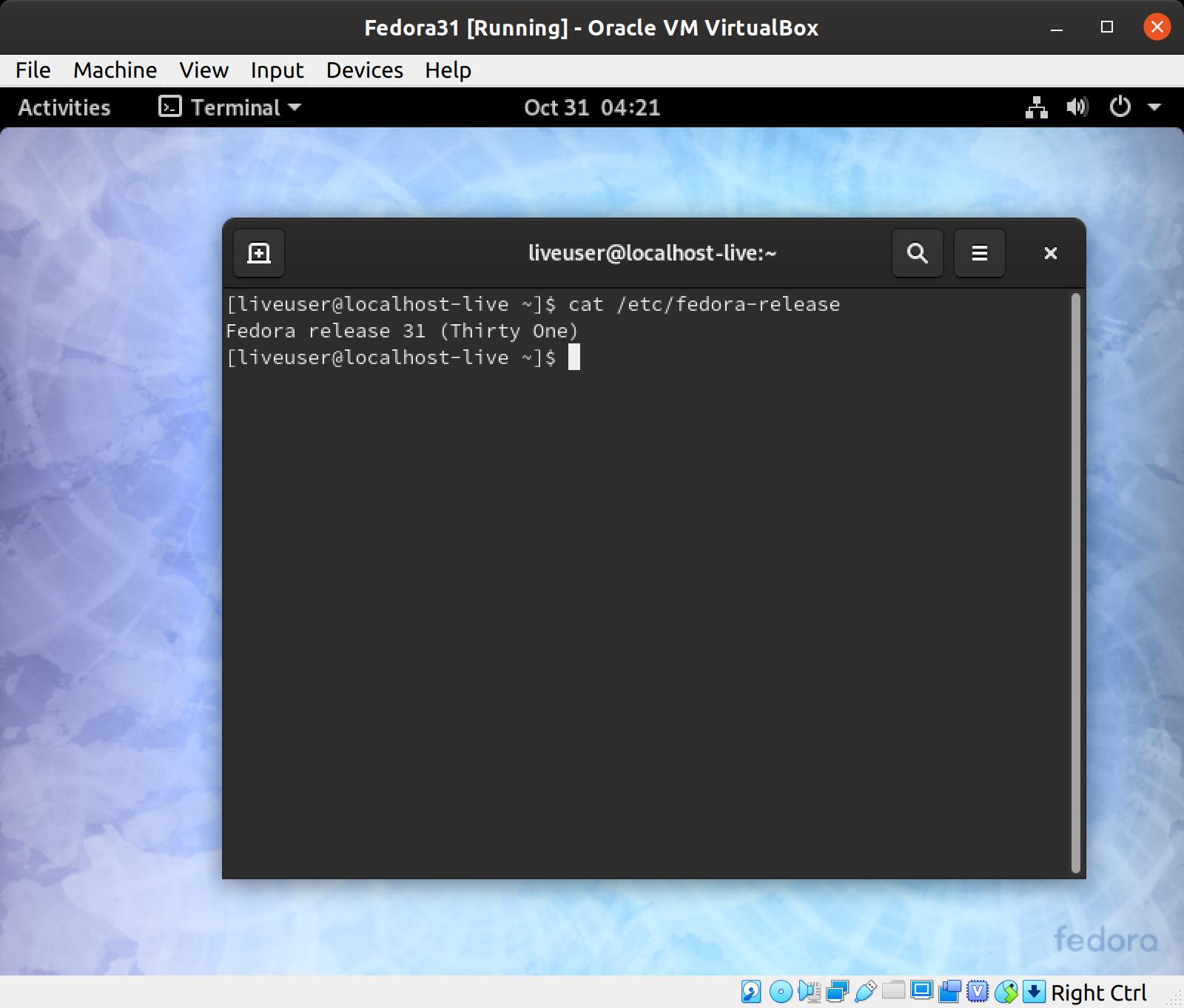Close the VirtualBox window
This screenshot has height=1008, width=1184.
(x=1157, y=27)
